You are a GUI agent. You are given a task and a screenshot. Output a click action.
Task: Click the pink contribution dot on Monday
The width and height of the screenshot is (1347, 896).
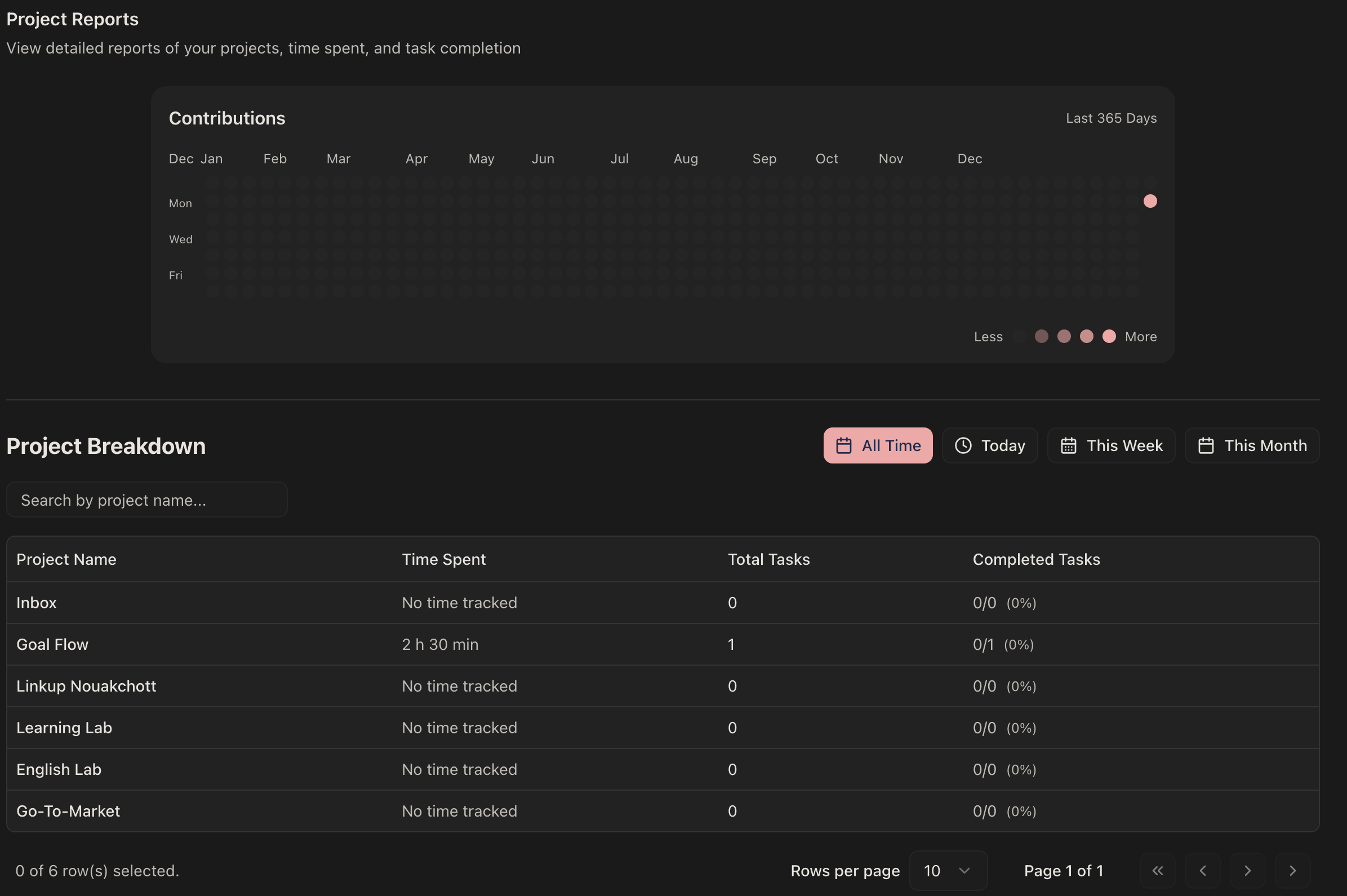point(1150,201)
